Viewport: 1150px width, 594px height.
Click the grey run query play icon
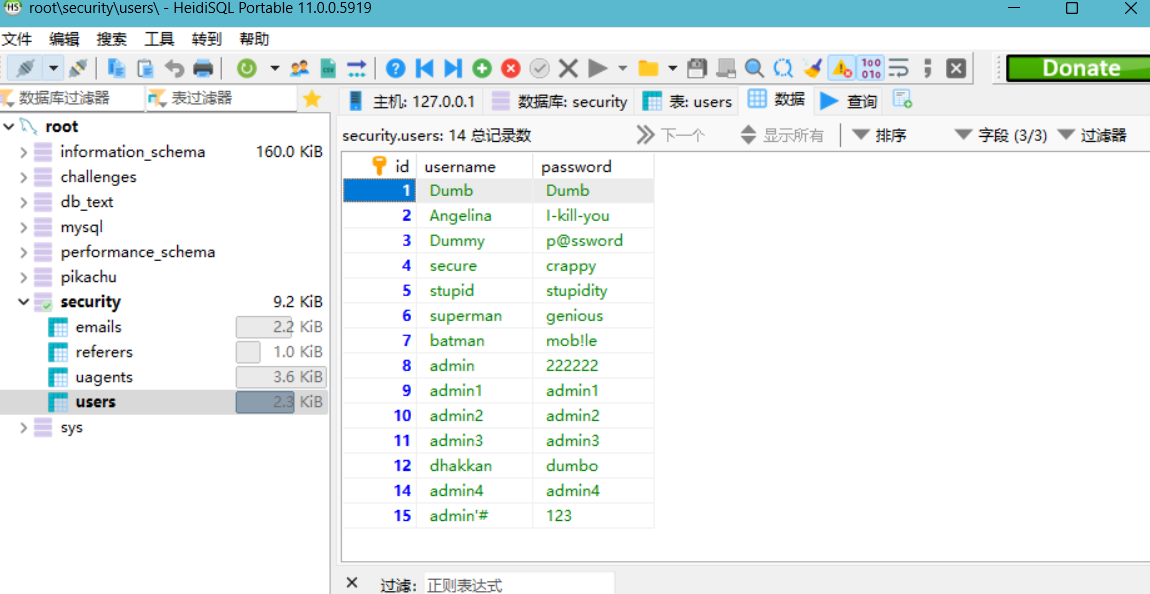pos(598,69)
